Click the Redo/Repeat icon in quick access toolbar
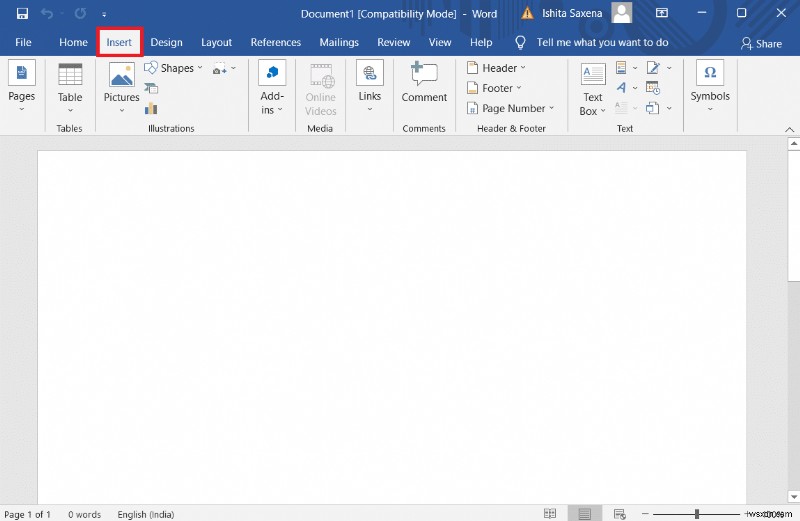 pos(80,14)
